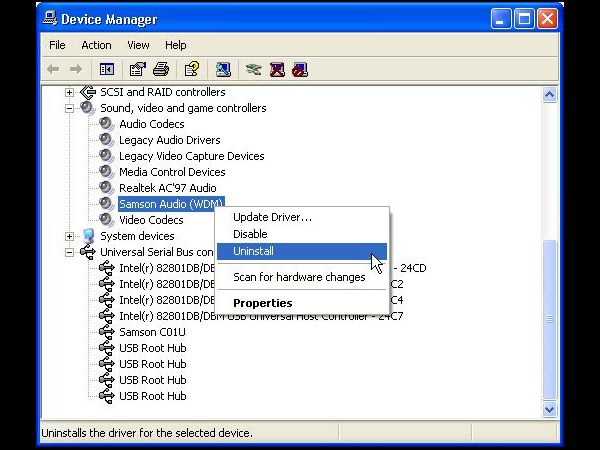This screenshot has width=600, height=450.
Task: Select Legacy Video Capture Devices entry
Action: [x=192, y=156]
